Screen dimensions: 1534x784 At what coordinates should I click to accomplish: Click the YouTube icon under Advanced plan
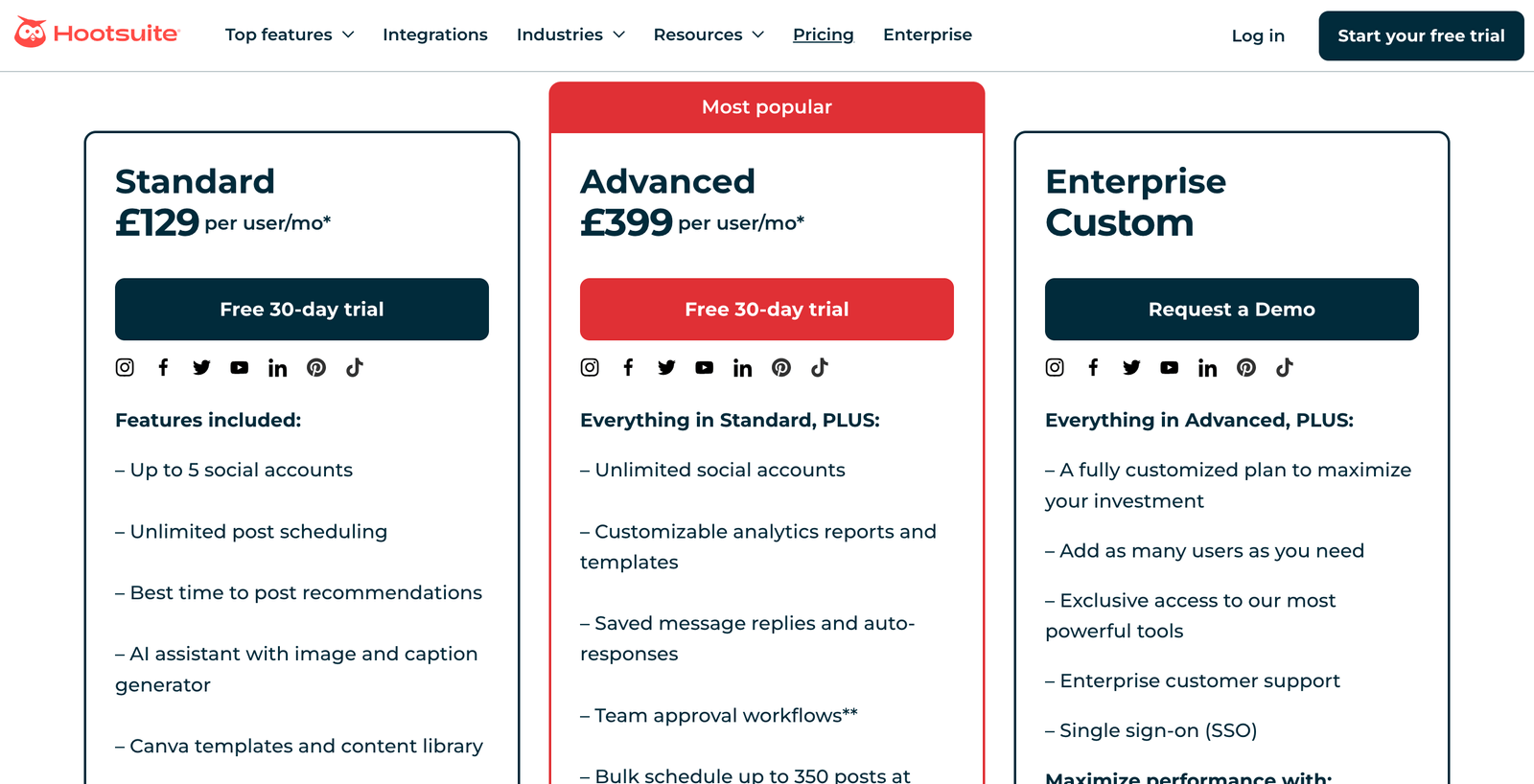tap(705, 367)
